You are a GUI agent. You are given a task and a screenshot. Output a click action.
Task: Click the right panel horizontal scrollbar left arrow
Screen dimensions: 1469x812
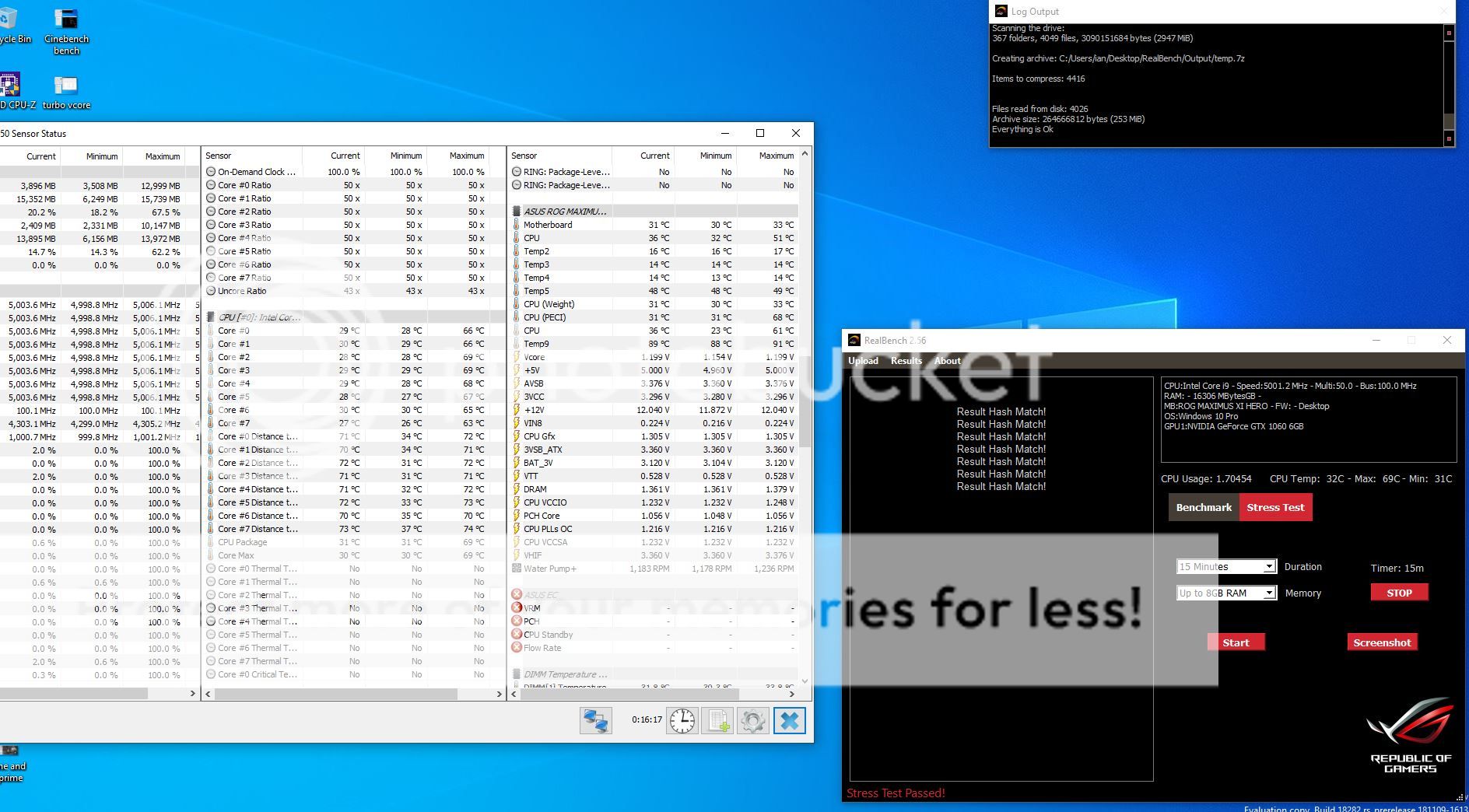[x=514, y=694]
